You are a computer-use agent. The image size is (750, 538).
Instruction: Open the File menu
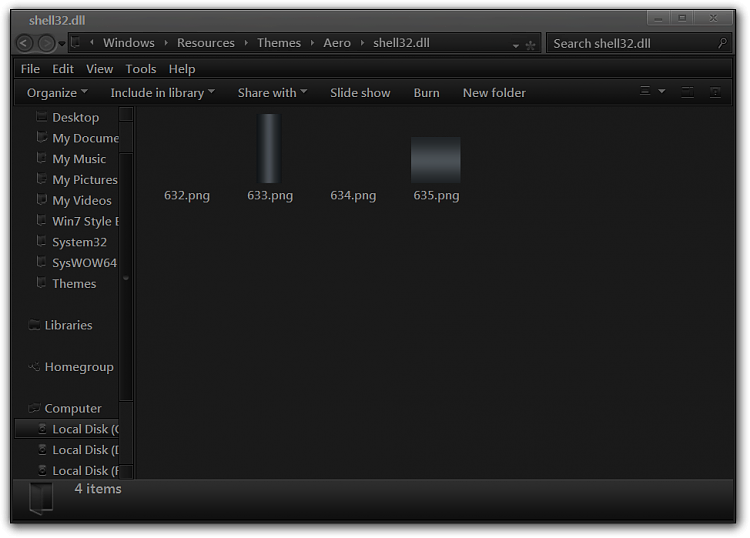pyautogui.click(x=30, y=69)
